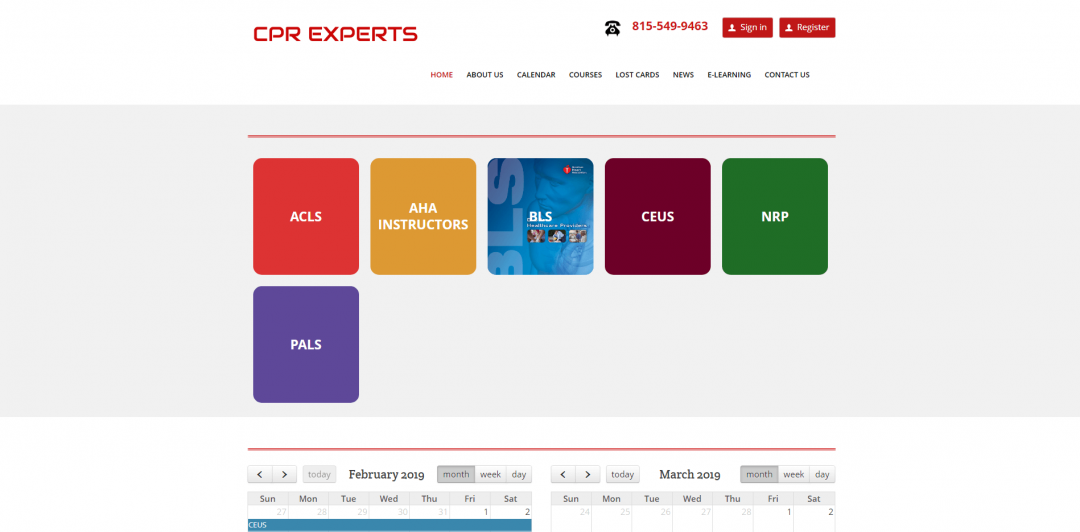
Task: Click Mon column header in March calendar
Action: 612,499
